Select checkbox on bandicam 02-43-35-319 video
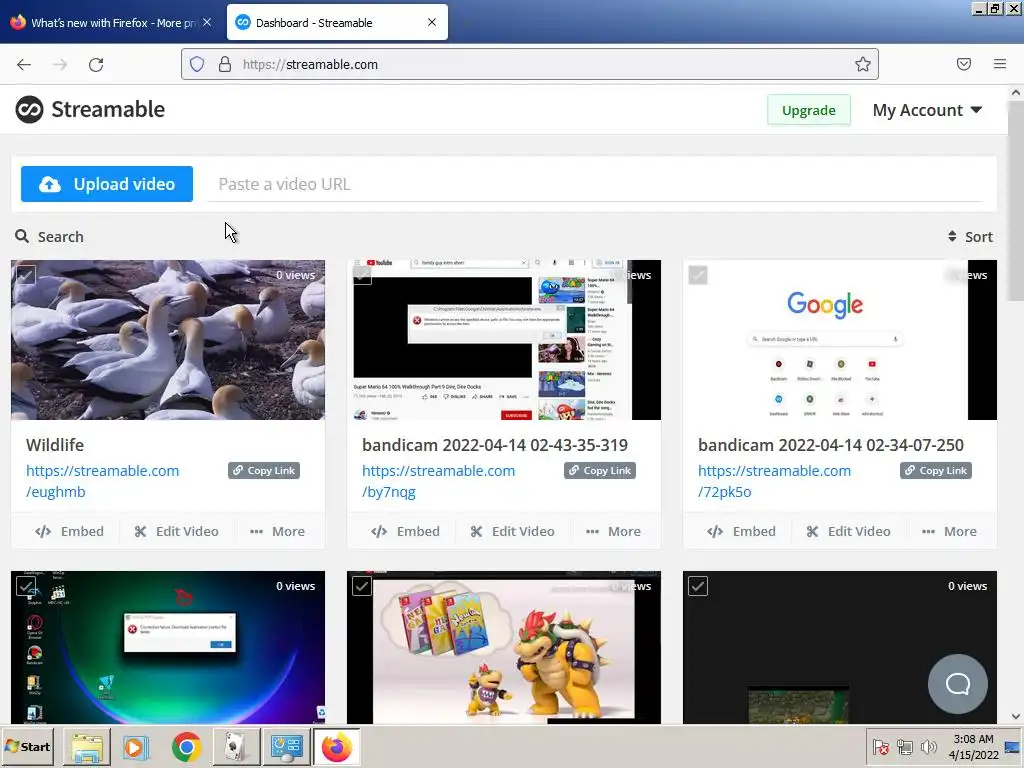Image resolution: width=1024 pixels, height=768 pixels. (x=362, y=275)
